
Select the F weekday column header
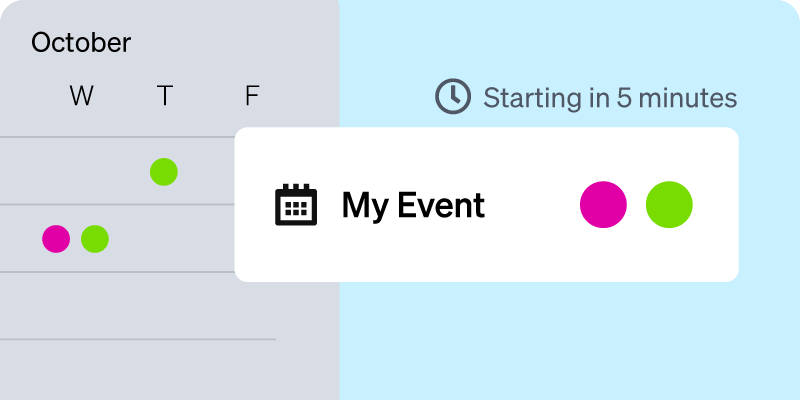pos(252,95)
